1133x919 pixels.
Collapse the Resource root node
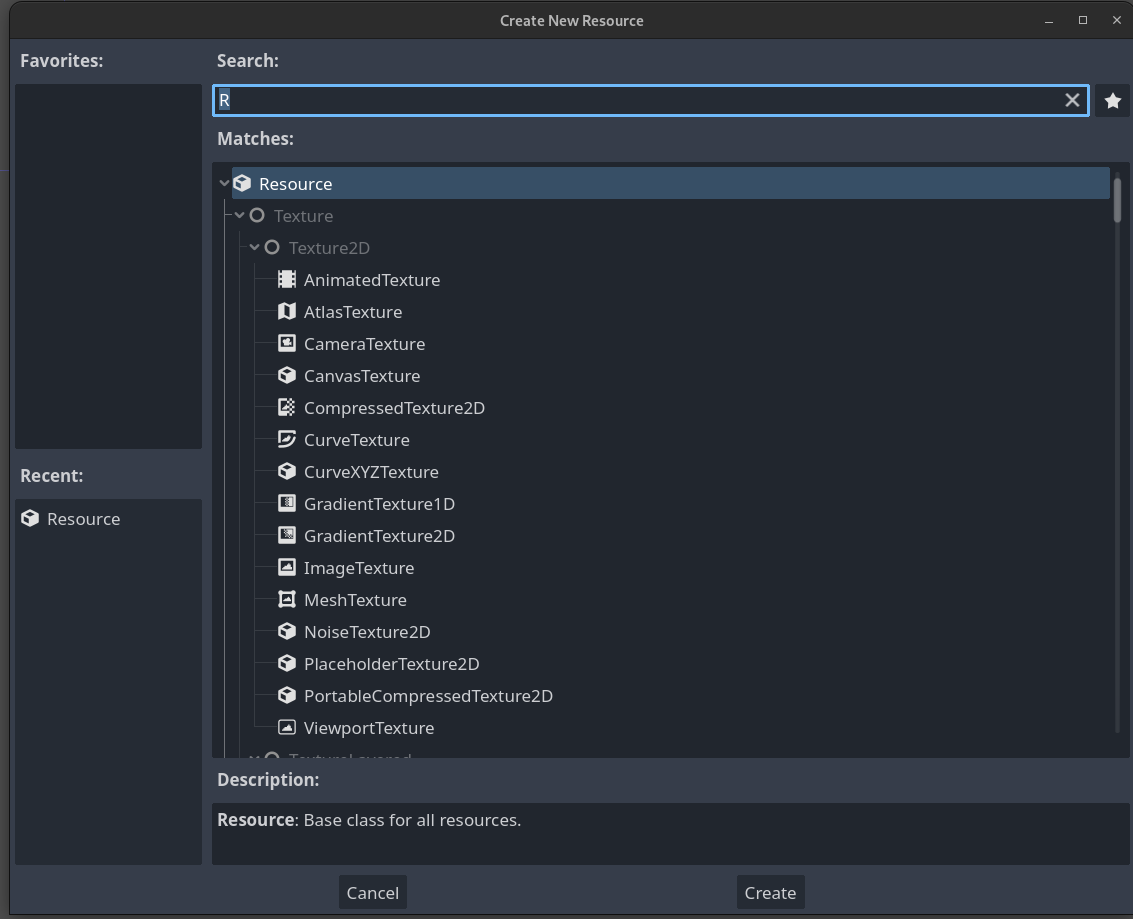[x=224, y=184]
